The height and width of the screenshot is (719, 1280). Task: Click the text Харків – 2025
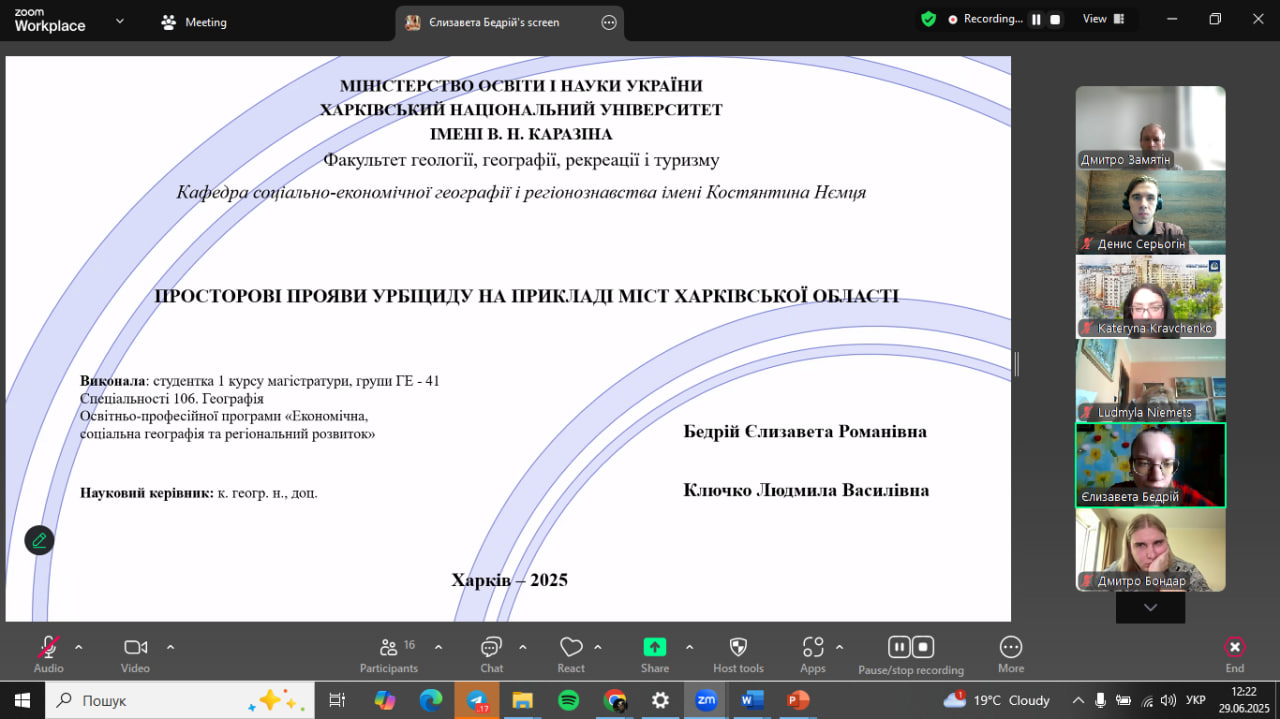[509, 580]
